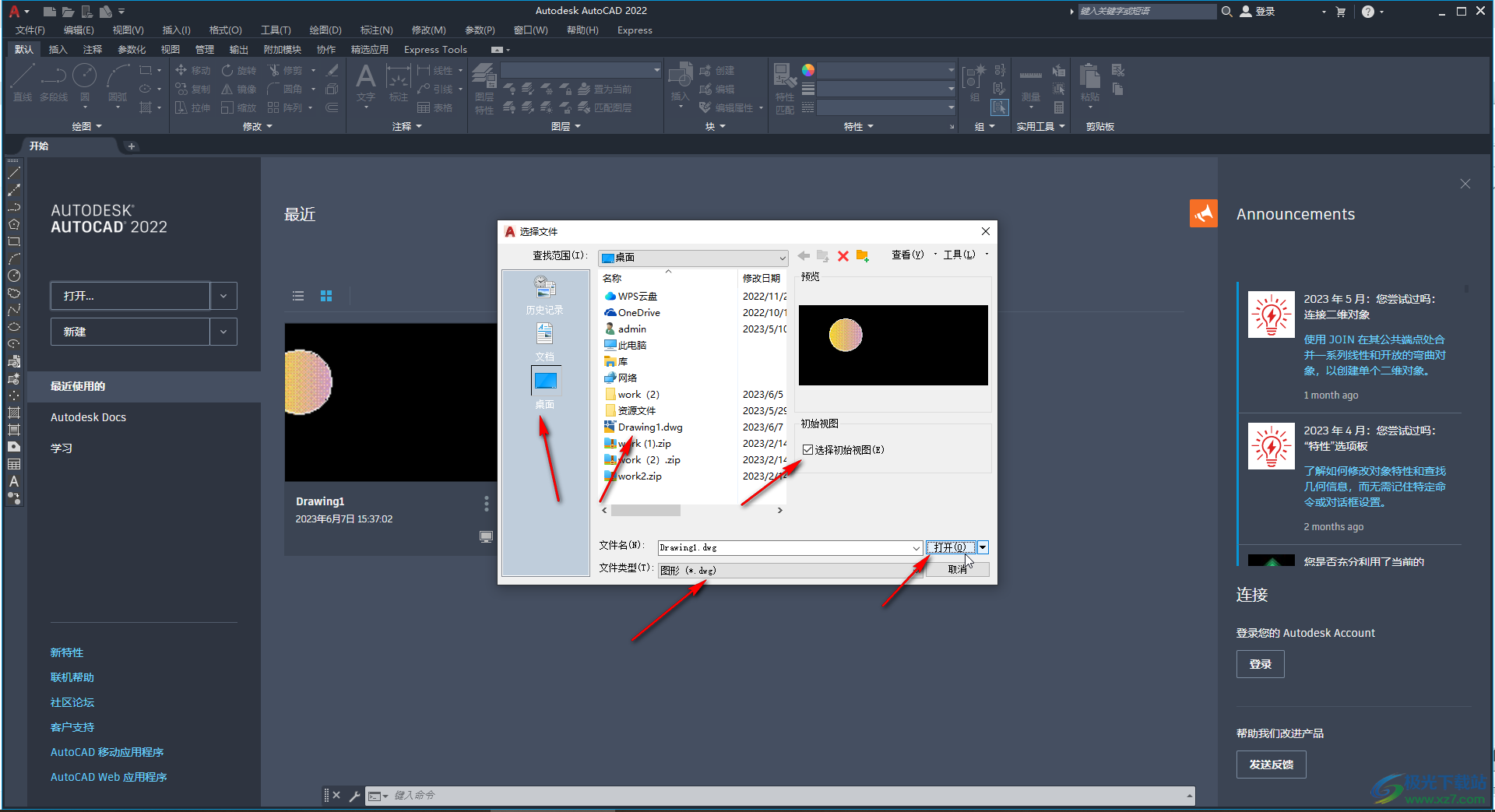This screenshot has height=812, width=1495.
Task: Select the Circle (圆) ribbon tool
Action: (84, 82)
